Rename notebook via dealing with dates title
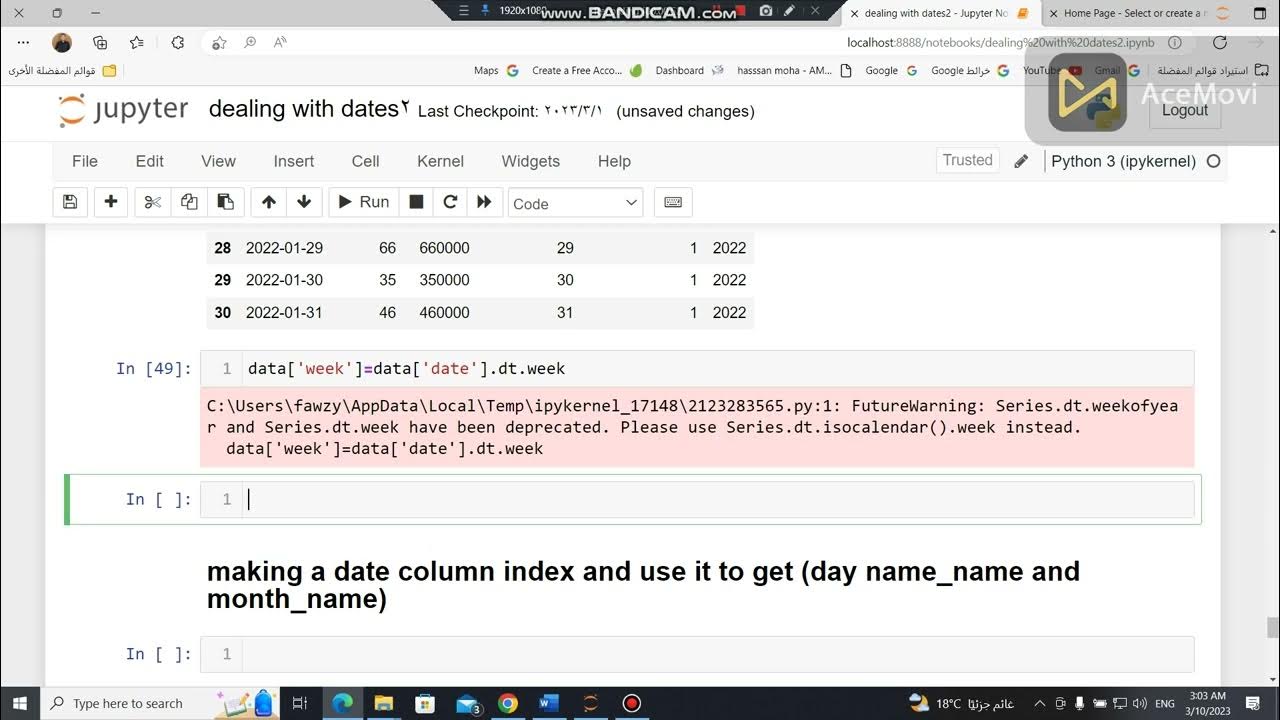1280x720 pixels. coord(309,109)
